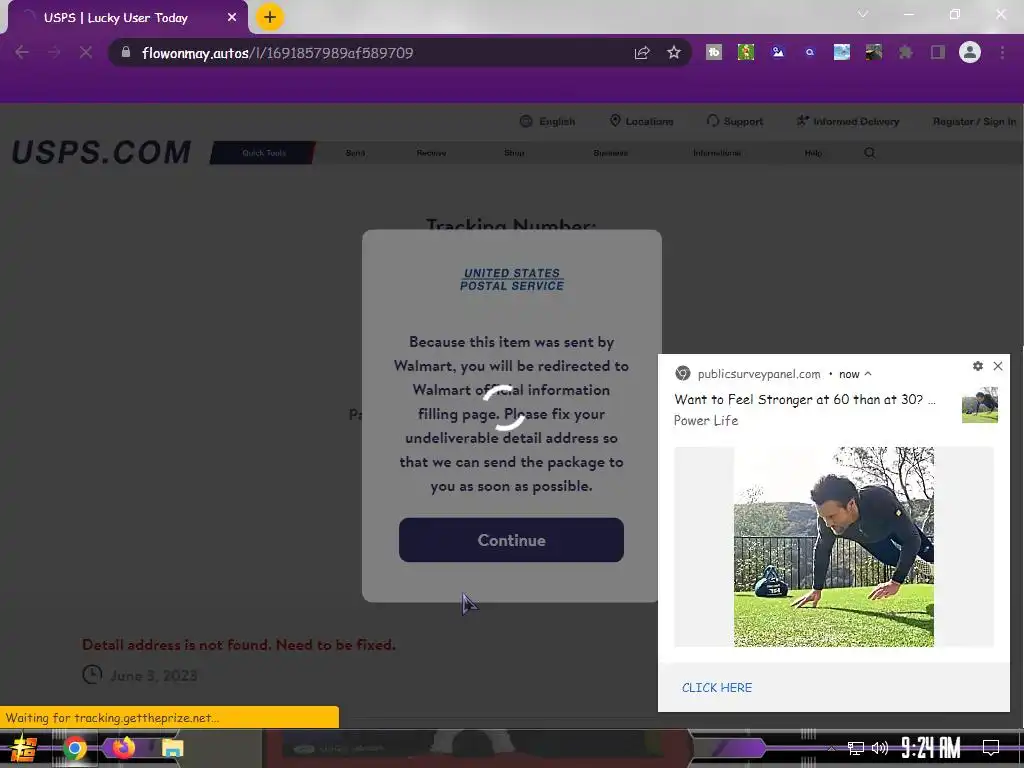Open the Help menu
The height and width of the screenshot is (768, 1024).
(x=813, y=153)
